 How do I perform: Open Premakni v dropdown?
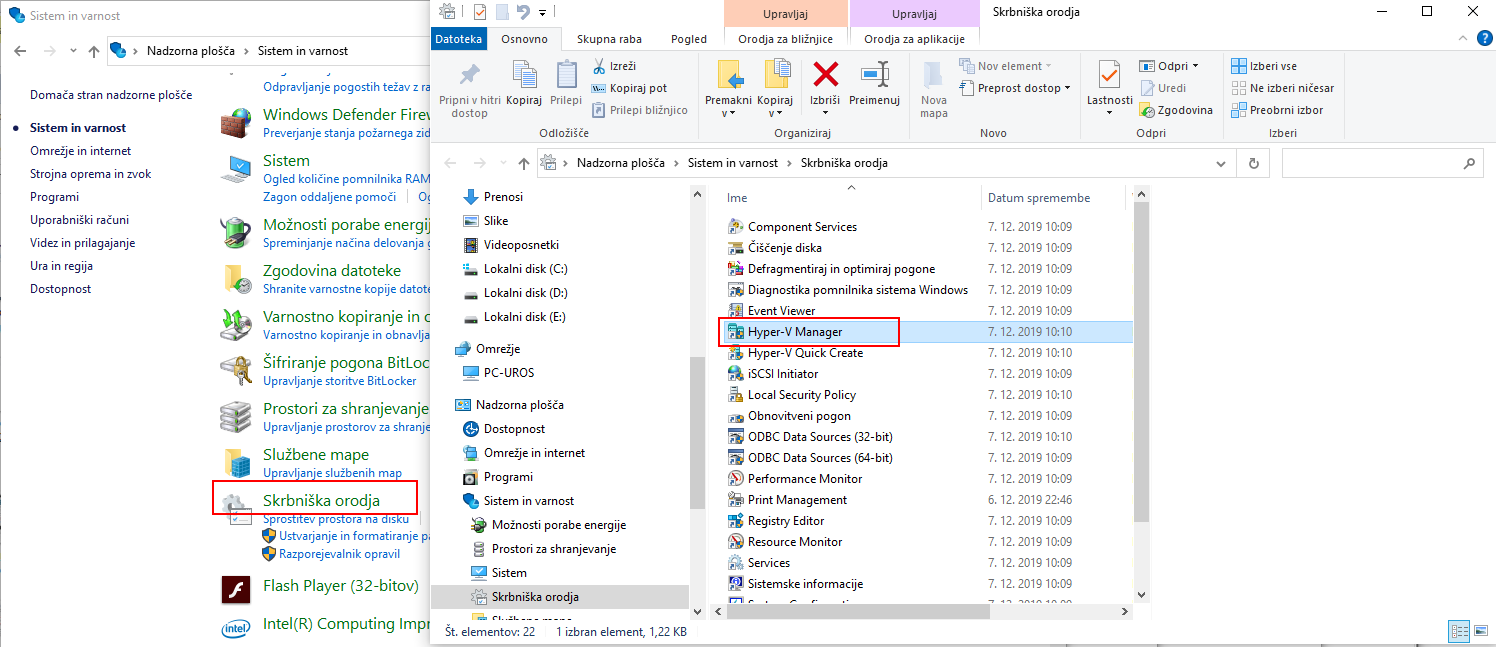728,107
